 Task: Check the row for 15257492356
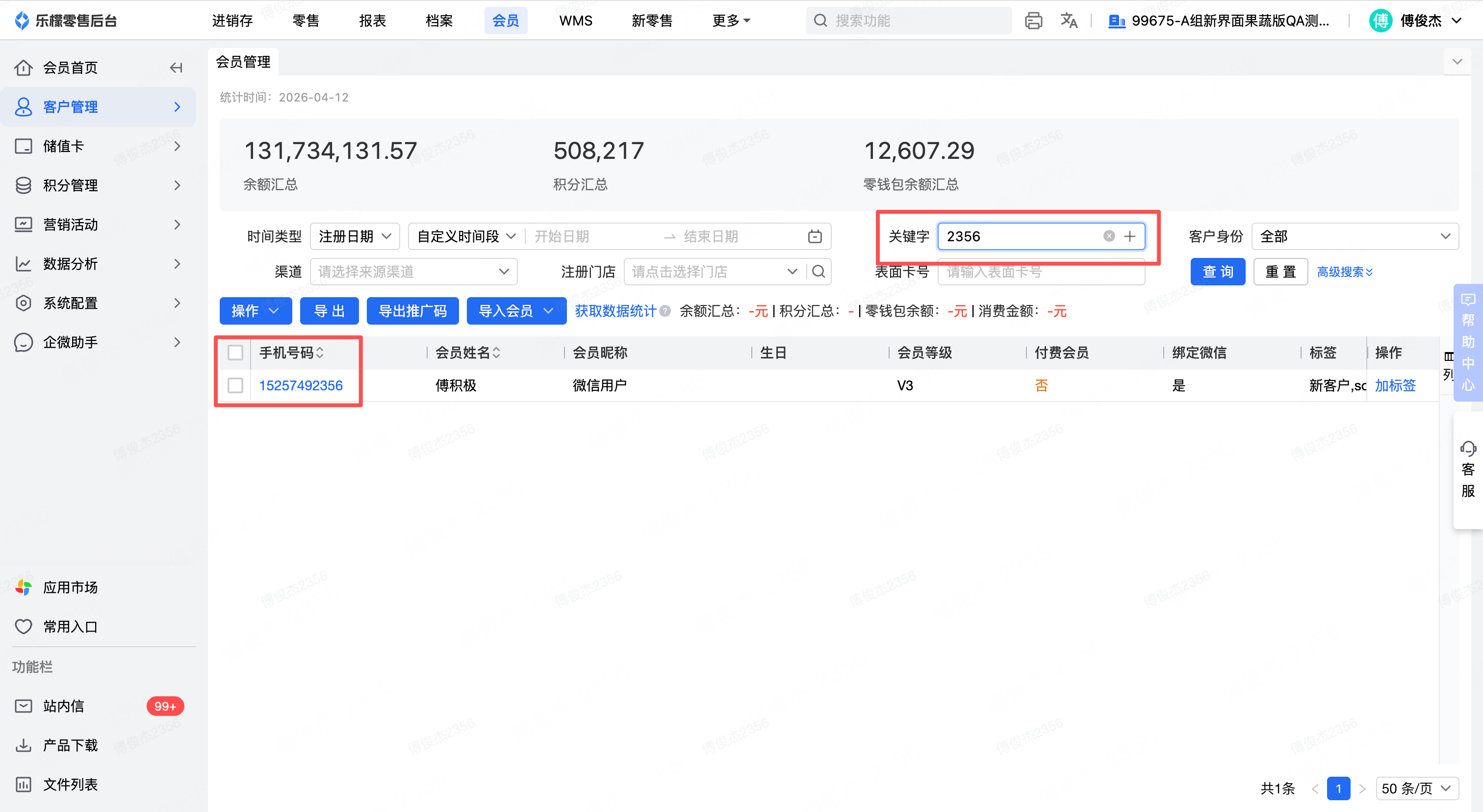(x=235, y=385)
